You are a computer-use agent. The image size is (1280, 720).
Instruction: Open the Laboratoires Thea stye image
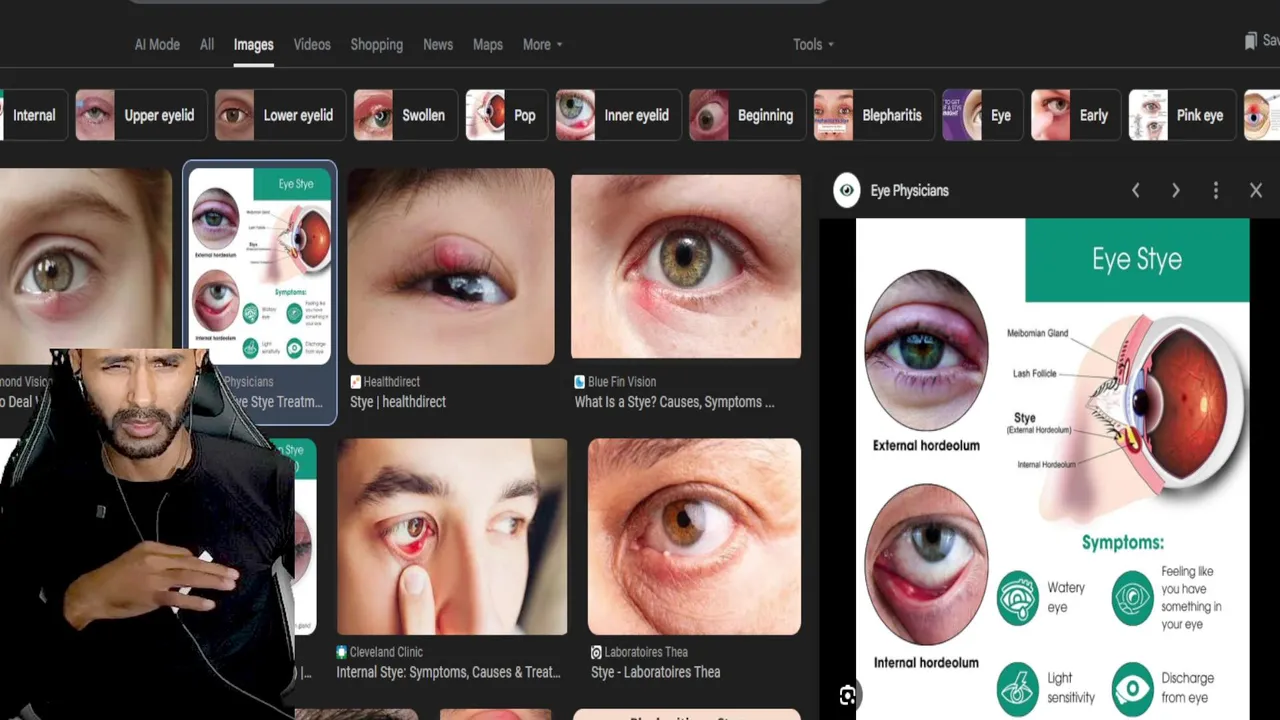click(x=694, y=536)
